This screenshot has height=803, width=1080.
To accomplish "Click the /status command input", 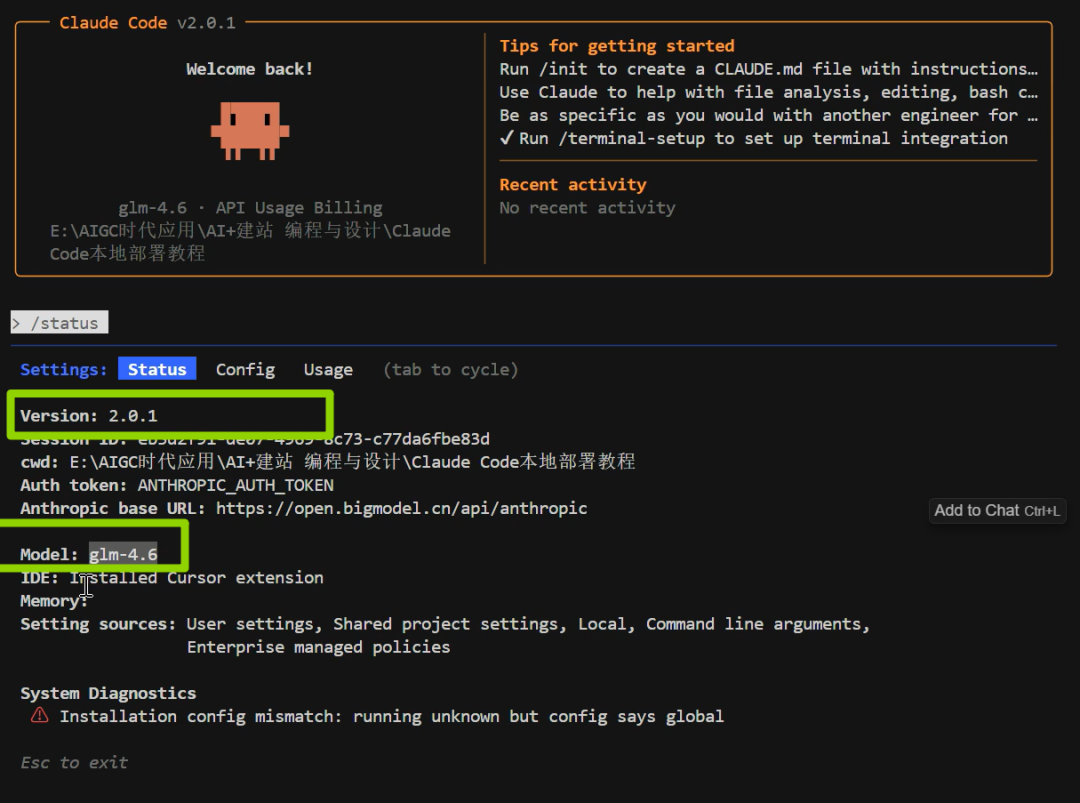I will (59, 322).
